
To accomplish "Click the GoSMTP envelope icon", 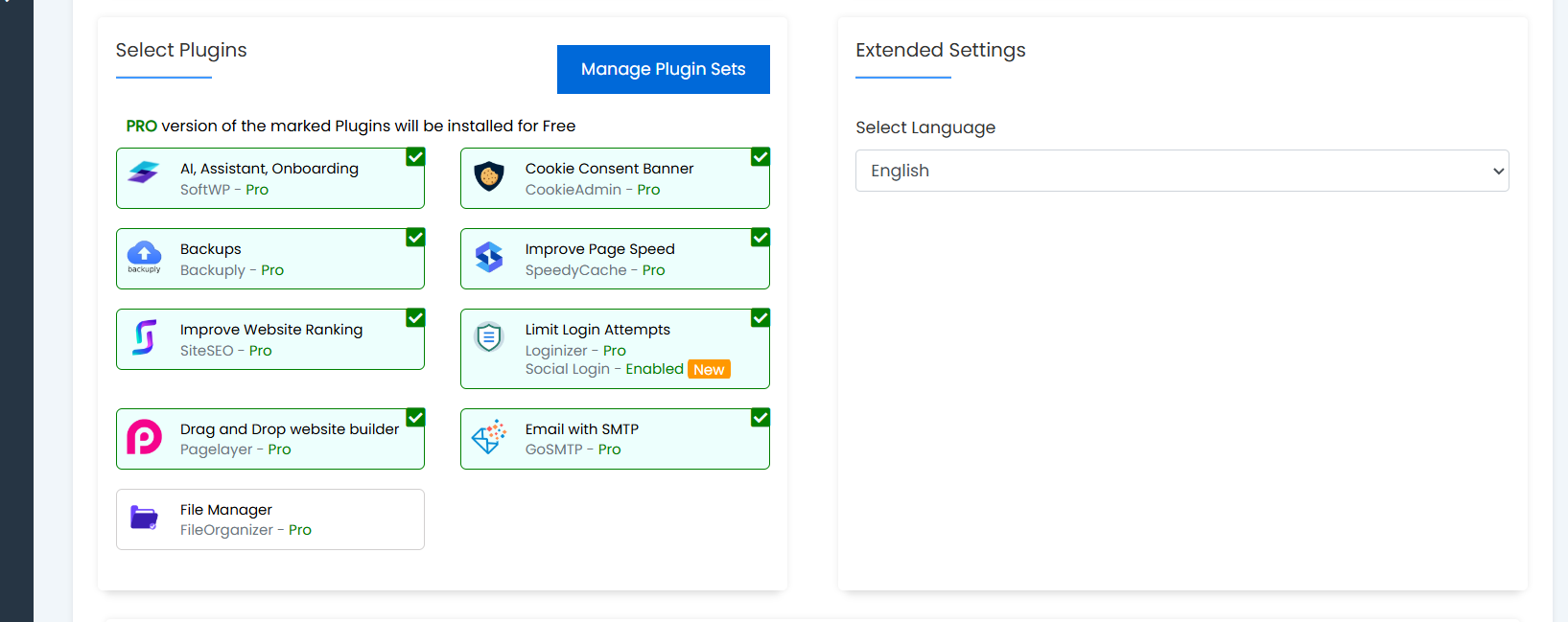I will click(489, 436).
